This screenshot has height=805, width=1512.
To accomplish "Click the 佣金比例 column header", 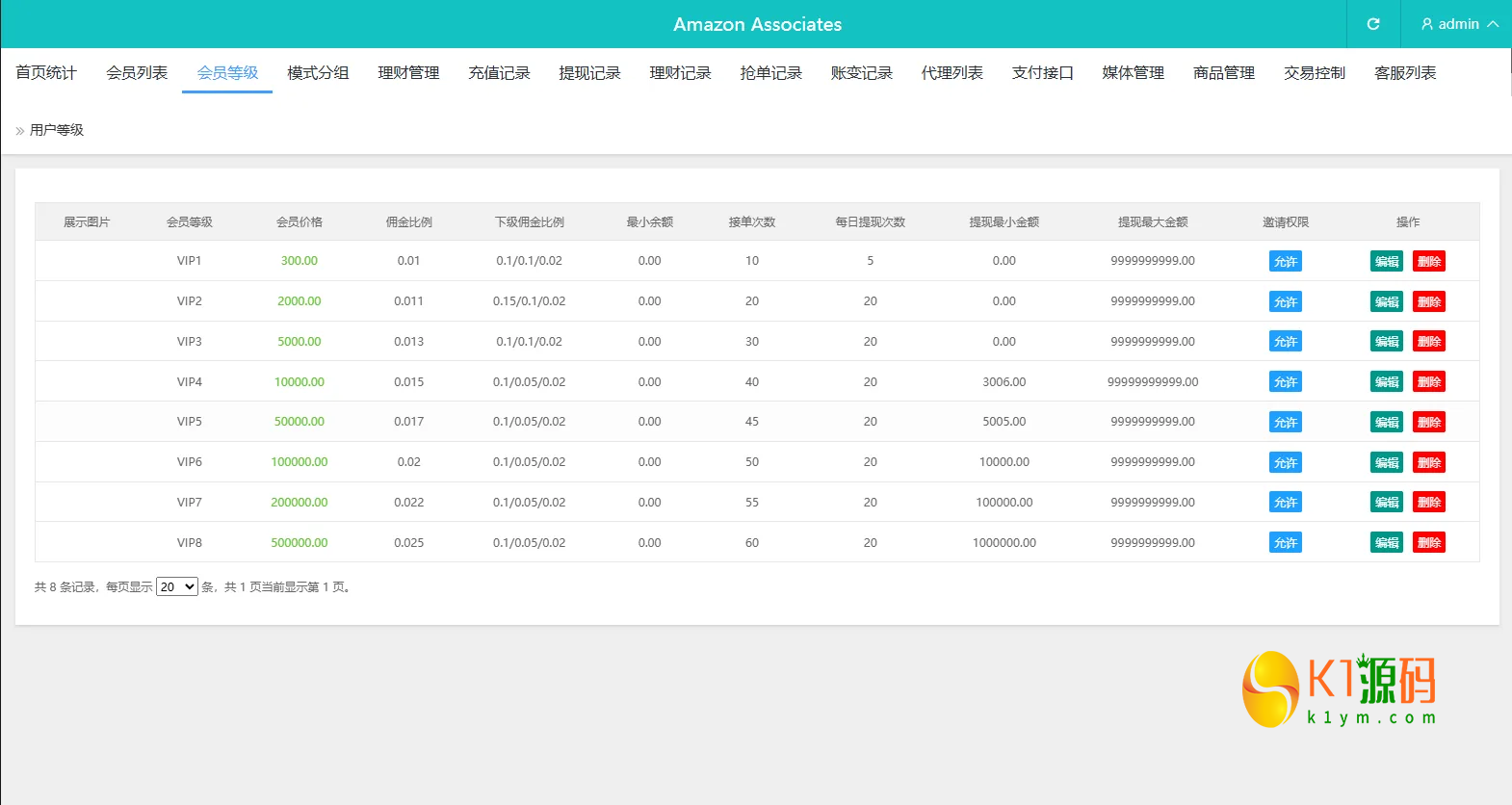I will [x=409, y=222].
